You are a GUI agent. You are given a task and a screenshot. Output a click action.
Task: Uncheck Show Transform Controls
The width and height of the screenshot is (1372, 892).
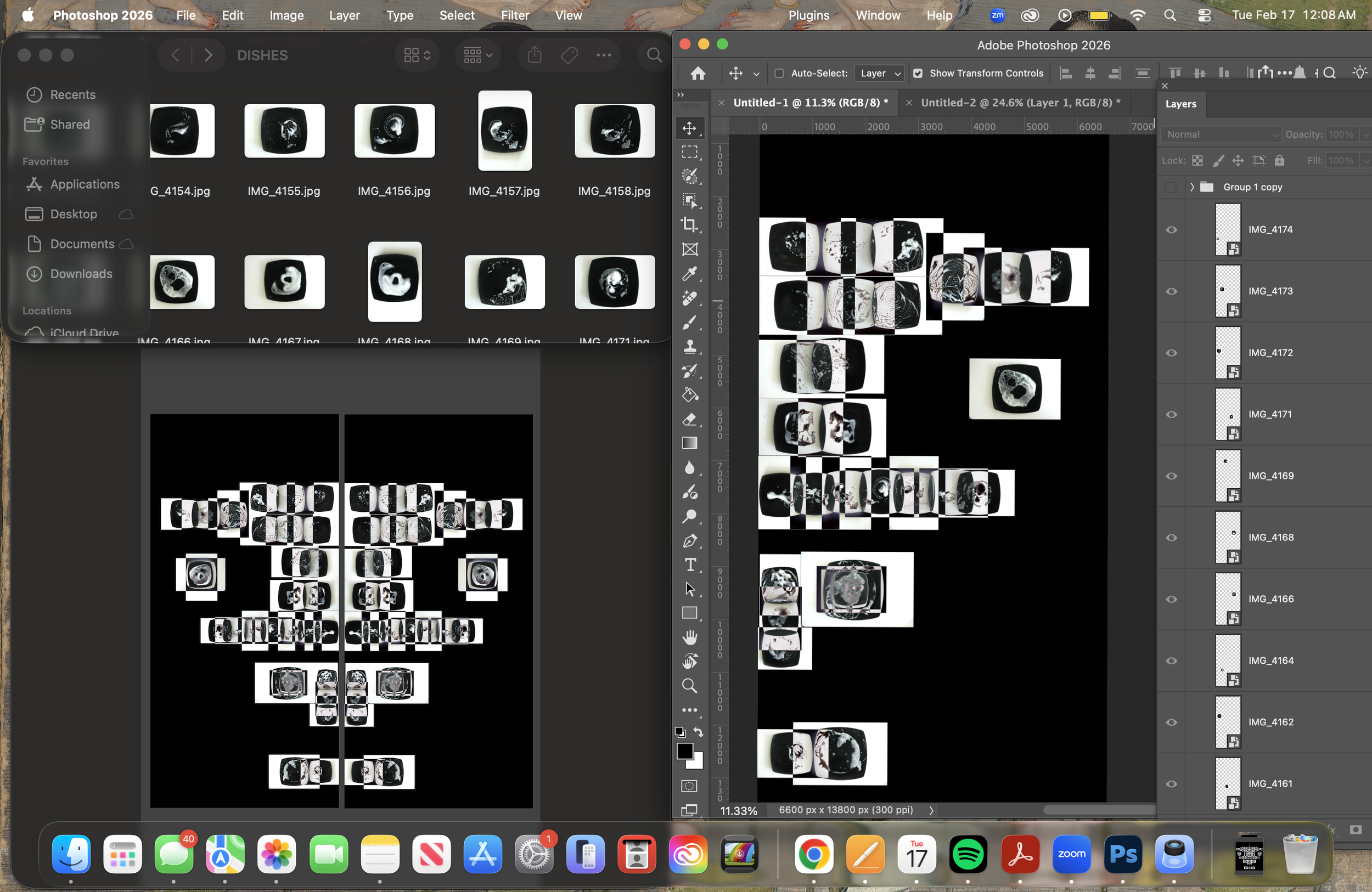[x=918, y=73]
